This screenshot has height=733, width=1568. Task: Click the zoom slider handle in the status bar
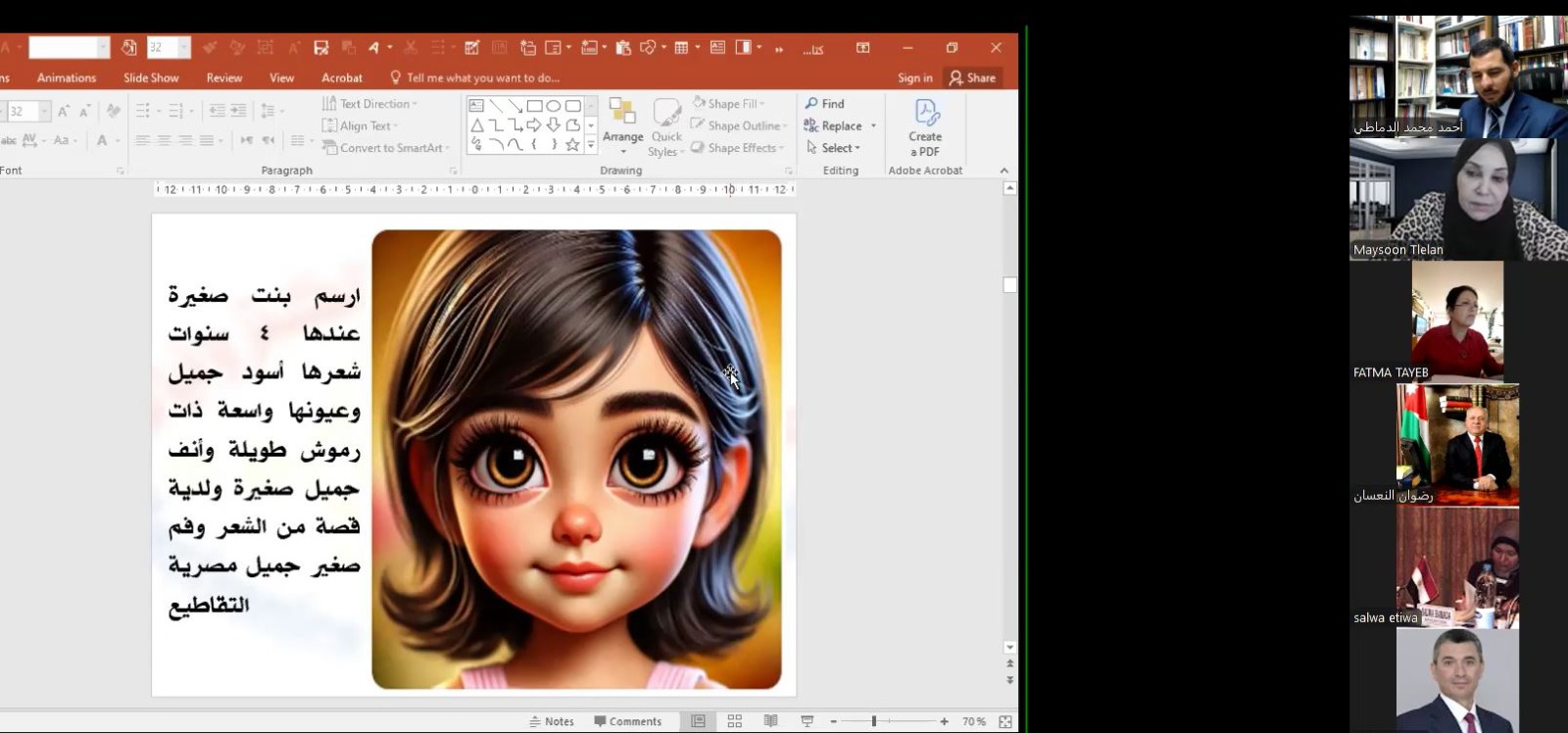tap(873, 721)
